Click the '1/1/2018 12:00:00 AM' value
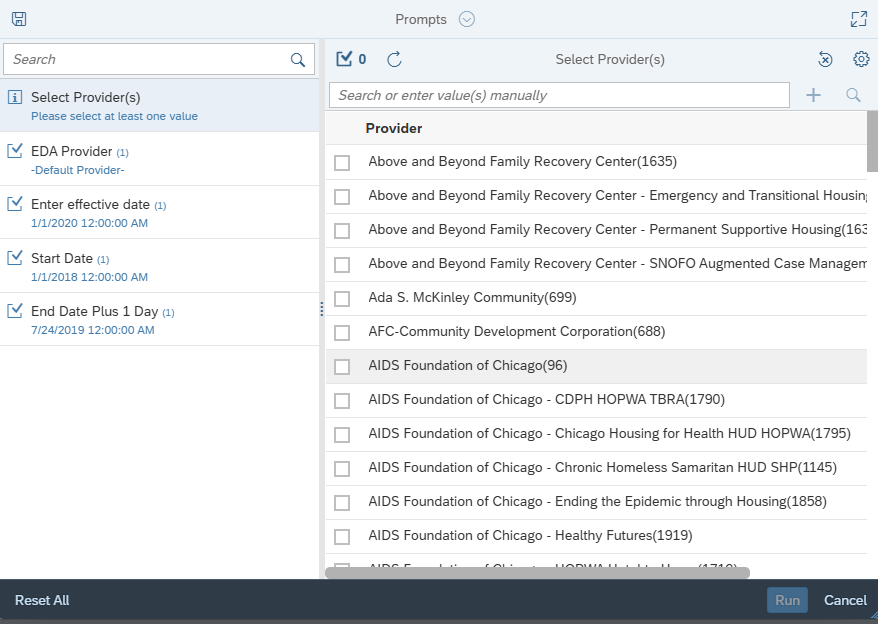This screenshot has height=624, width=878. (90, 277)
